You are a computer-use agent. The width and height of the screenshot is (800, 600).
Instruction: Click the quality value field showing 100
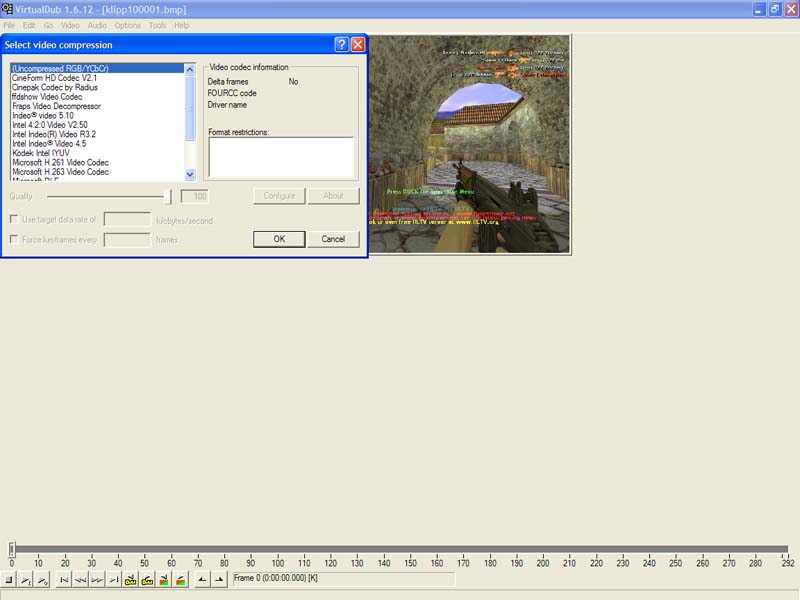tap(194, 196)
